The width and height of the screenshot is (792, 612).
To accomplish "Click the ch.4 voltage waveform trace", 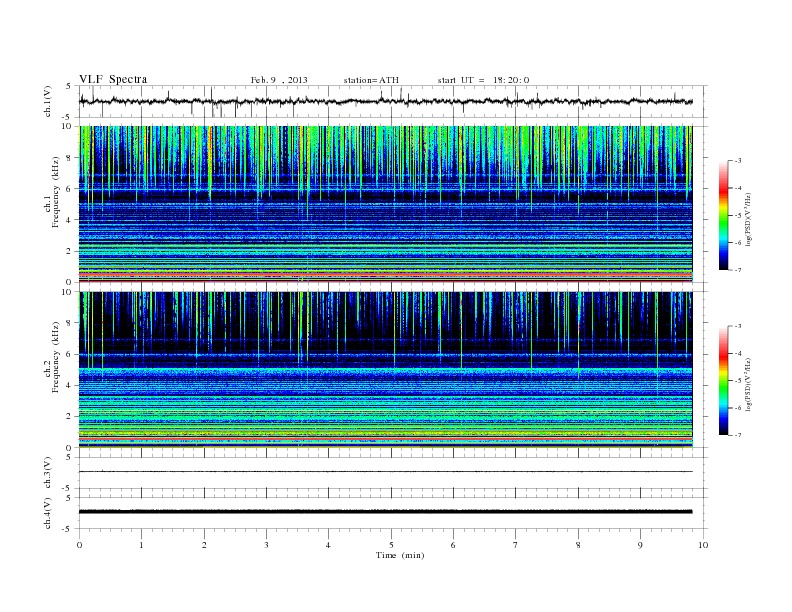I will [385, 512].
